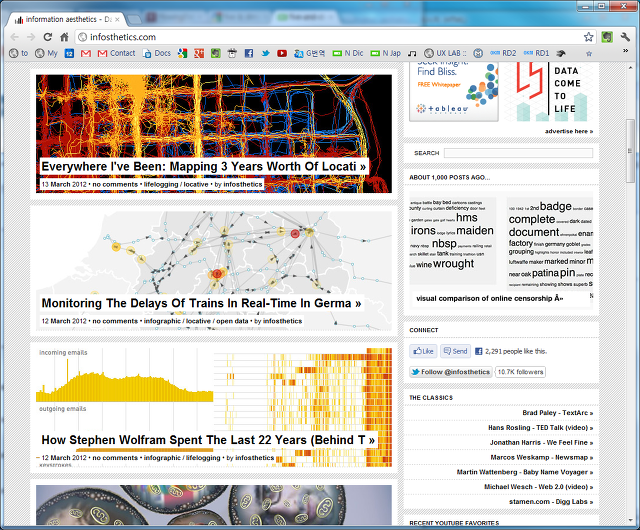Open the graduation cap bookmark icon
Image resolution: width=640 pixels, height=530 pixels.
point(561,53)
